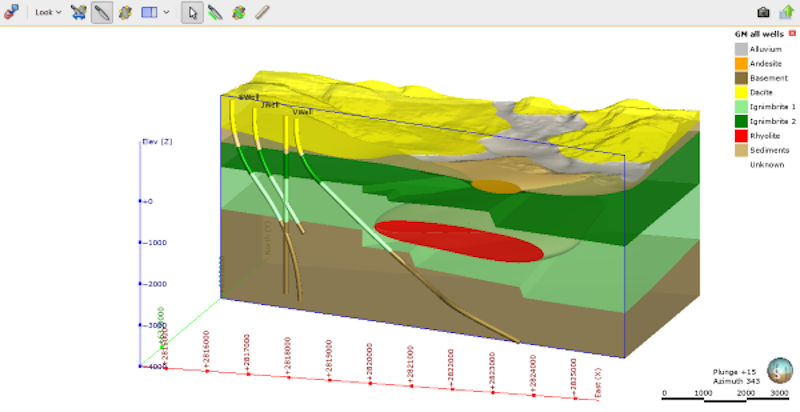Select the ruler measurement tool
This screenshot has width=800, height=412.
click(261, 13)
